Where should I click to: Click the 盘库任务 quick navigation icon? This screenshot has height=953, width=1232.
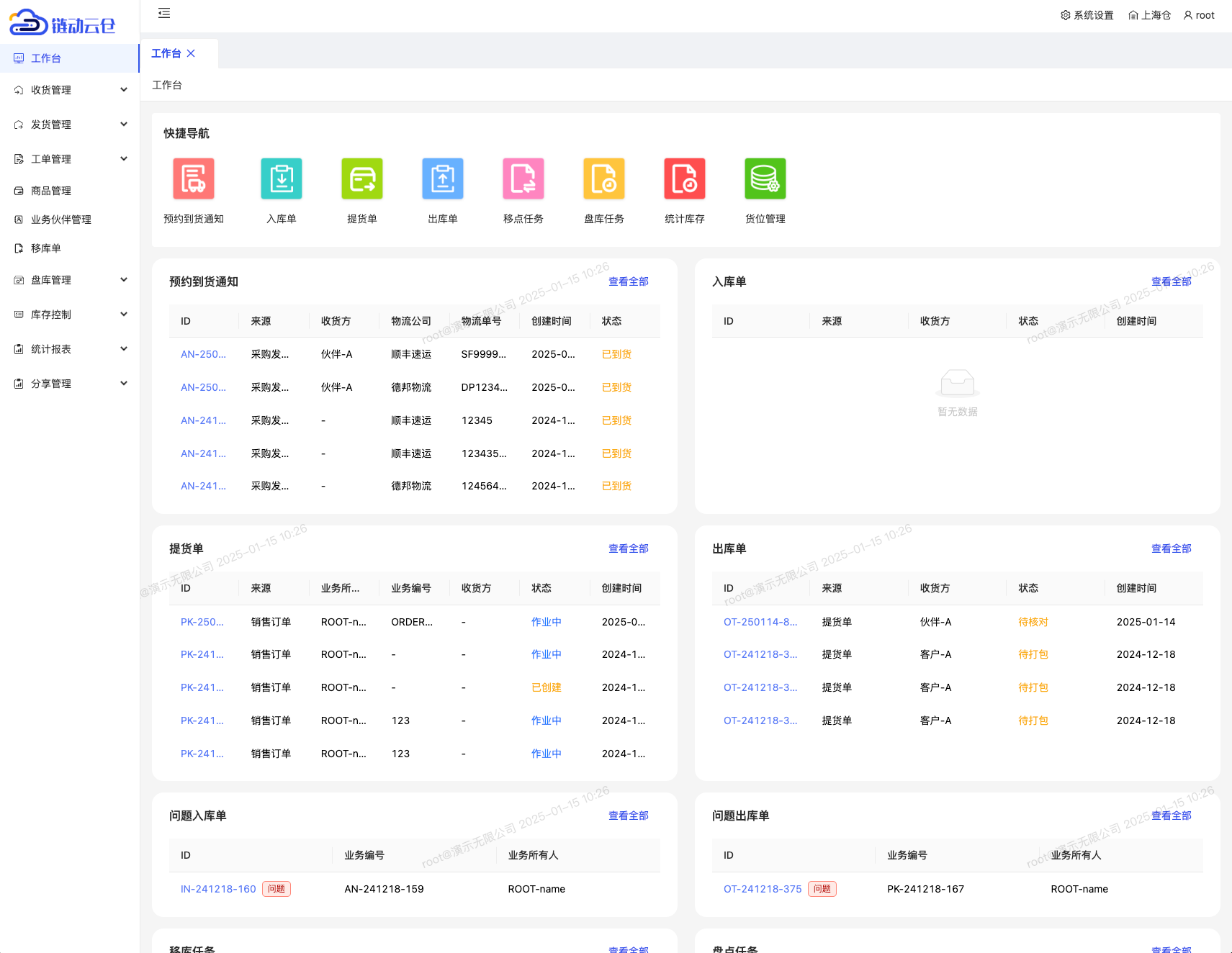[x=603, y=179]
